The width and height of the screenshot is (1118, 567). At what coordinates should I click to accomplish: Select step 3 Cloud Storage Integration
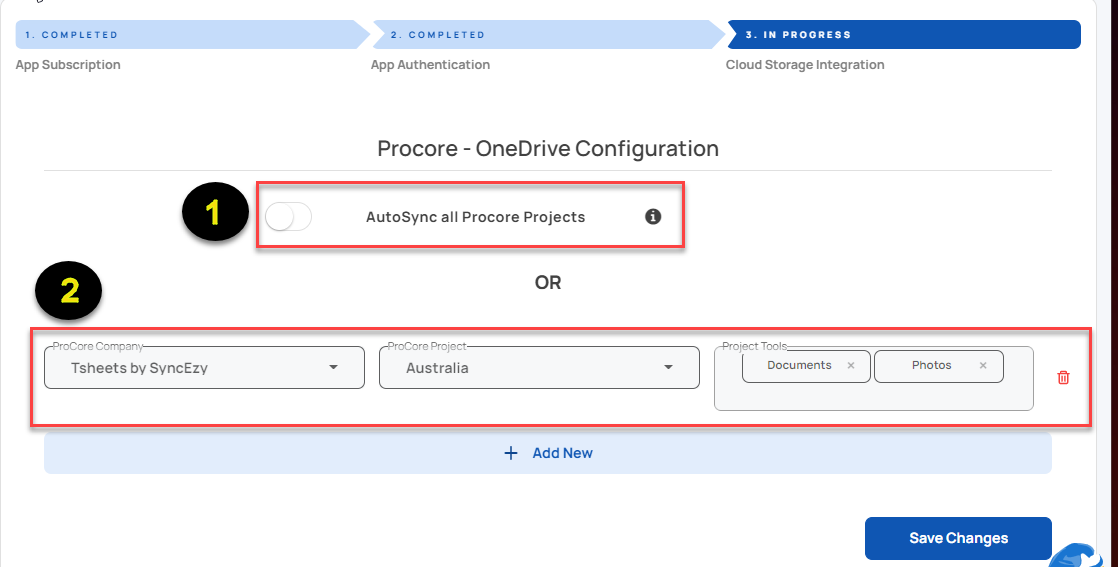coord(903,34)
